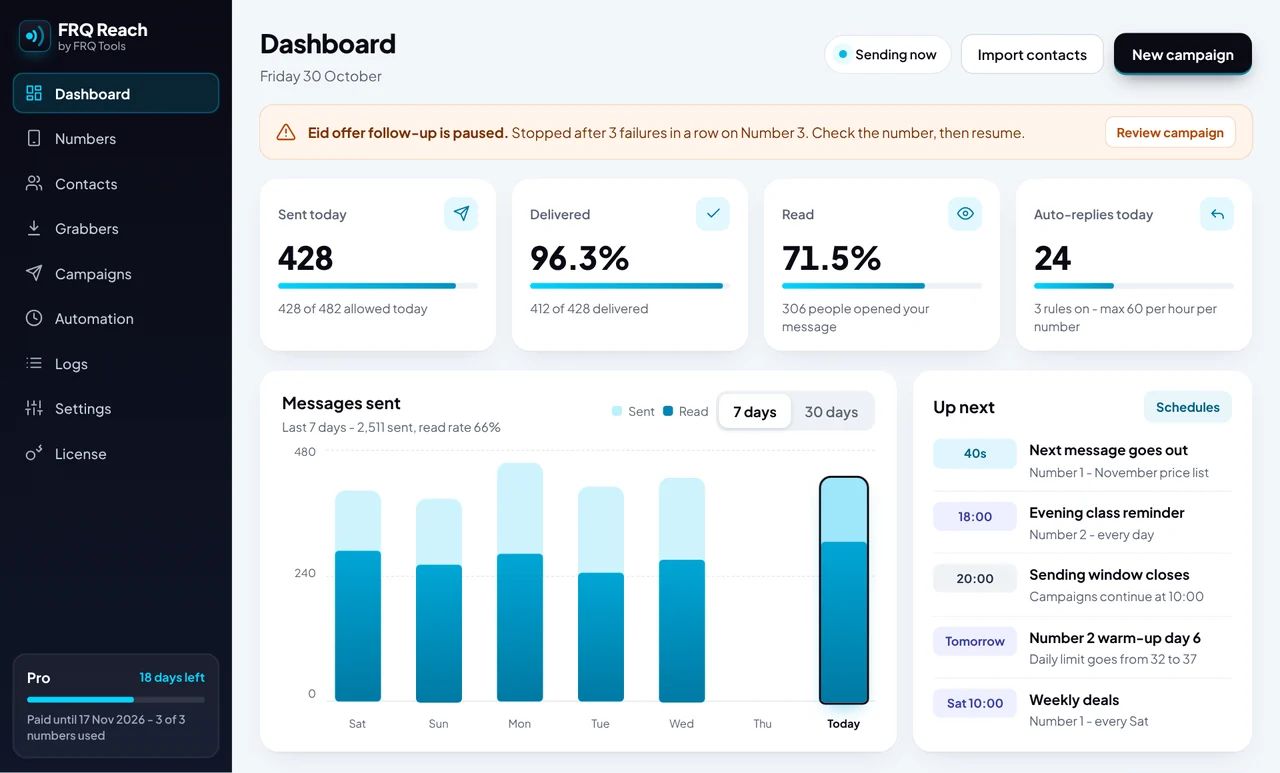
Task: Select the Mon bar in chart
Action: click(x=520, y=582)
